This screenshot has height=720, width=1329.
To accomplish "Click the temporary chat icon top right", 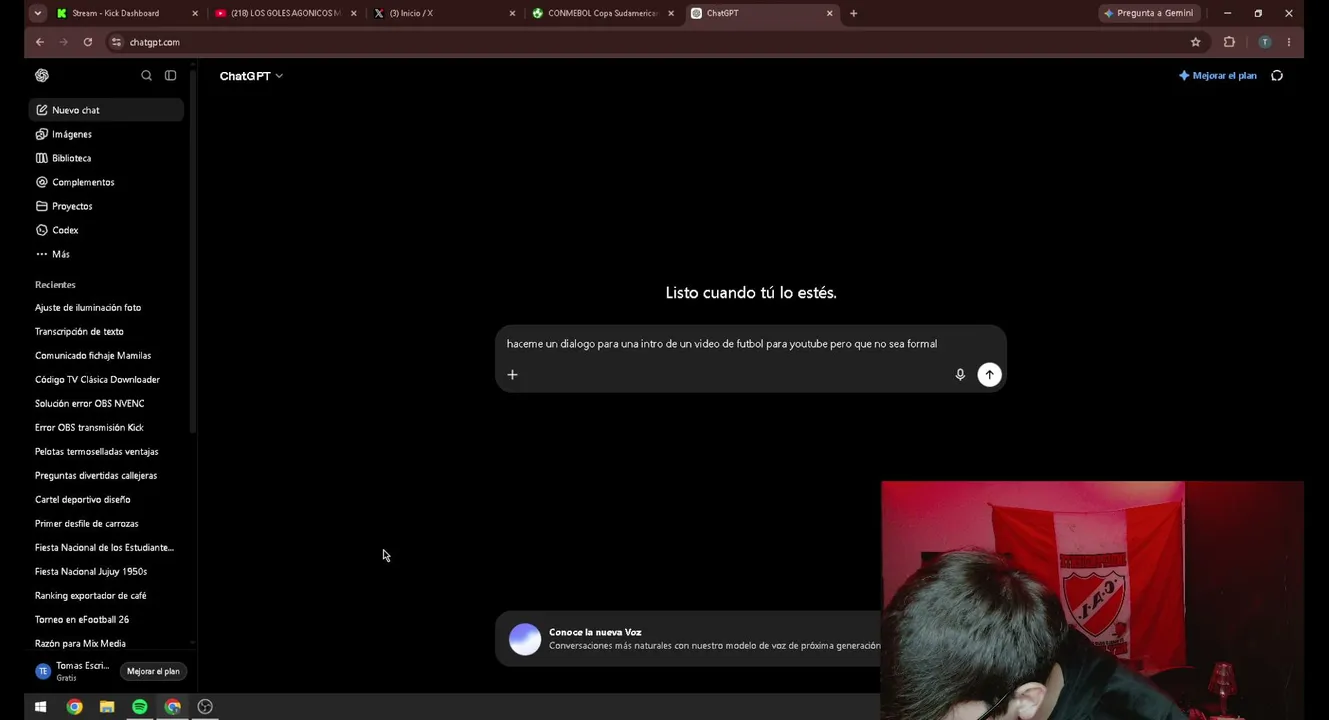I will pyautogui.click(x=1277, y=75).
